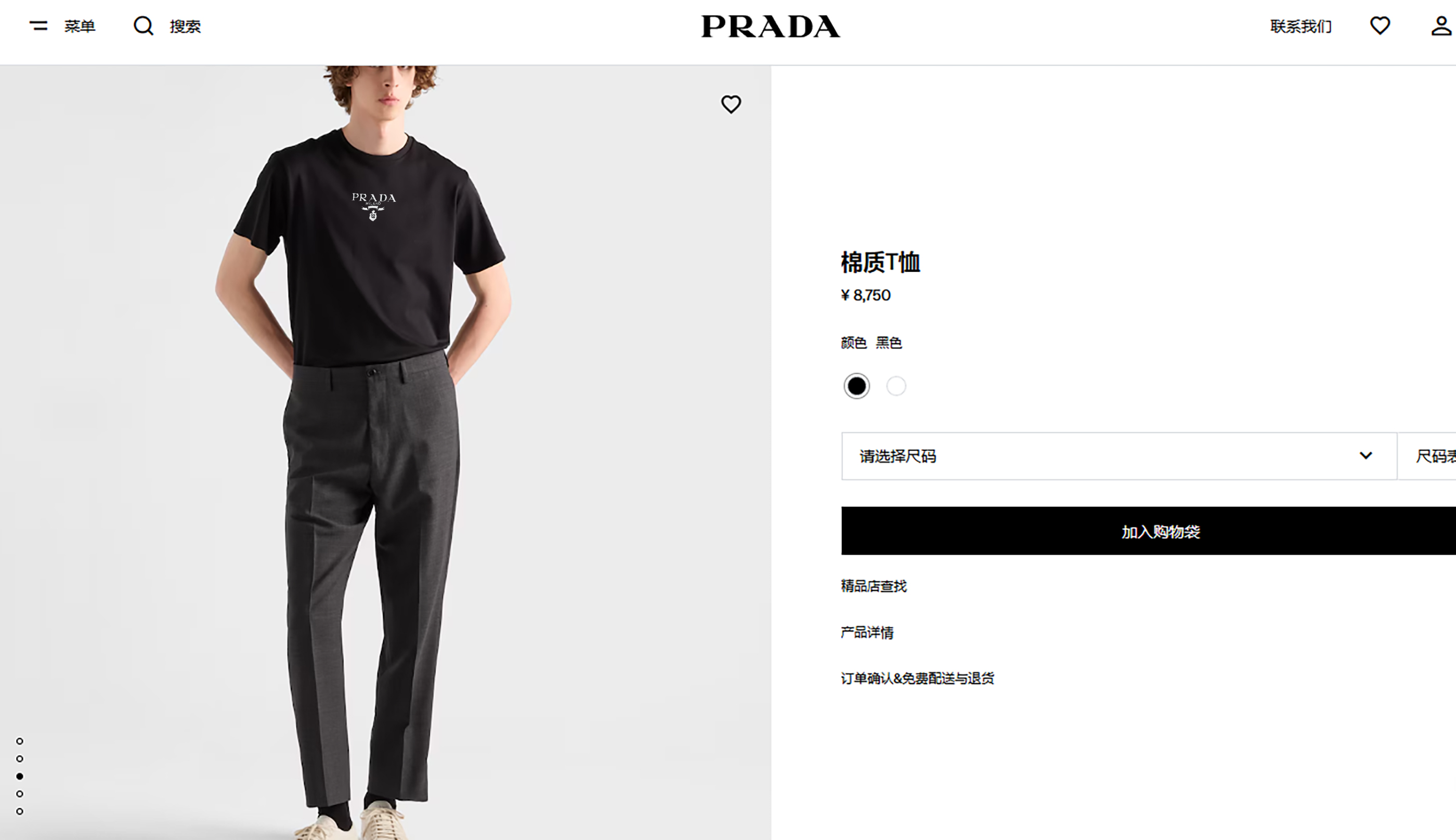Screen dimensions: 1456x840
Task: Expand the 产品详情 section
Action: [x=867, y=632]
